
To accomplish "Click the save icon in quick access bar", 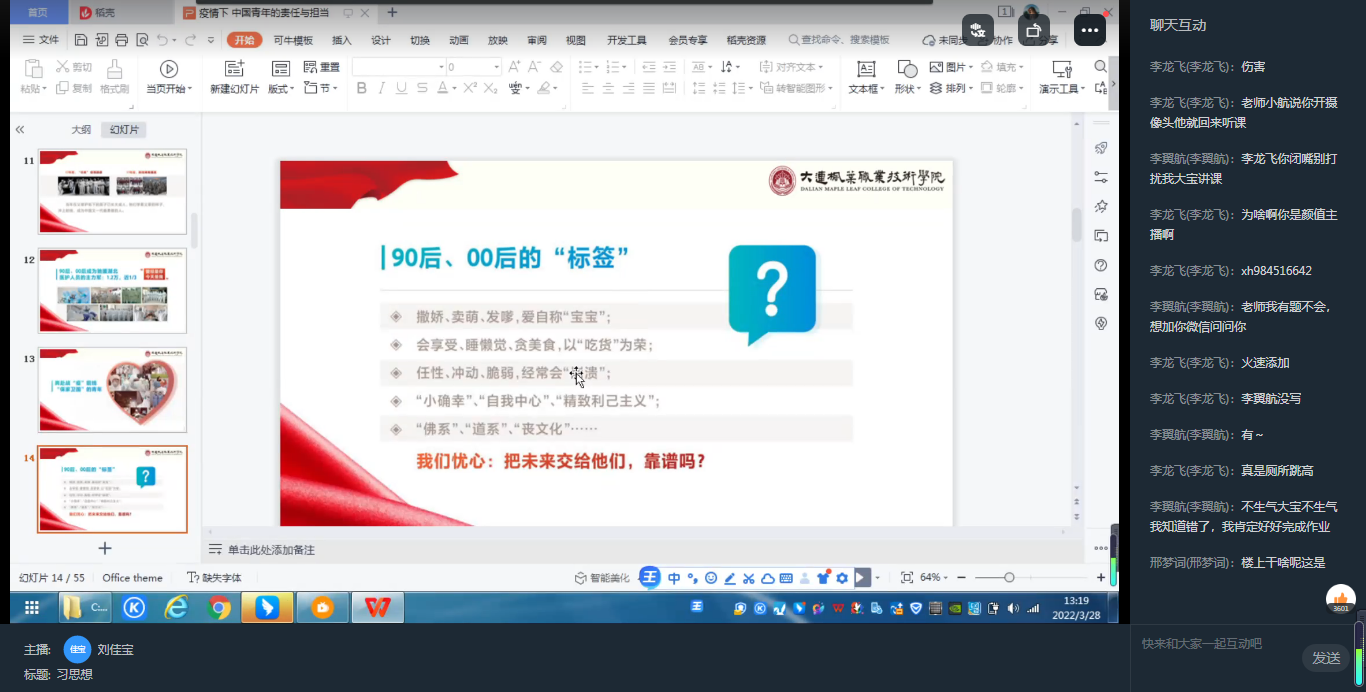I will click(x=80, y=40).
